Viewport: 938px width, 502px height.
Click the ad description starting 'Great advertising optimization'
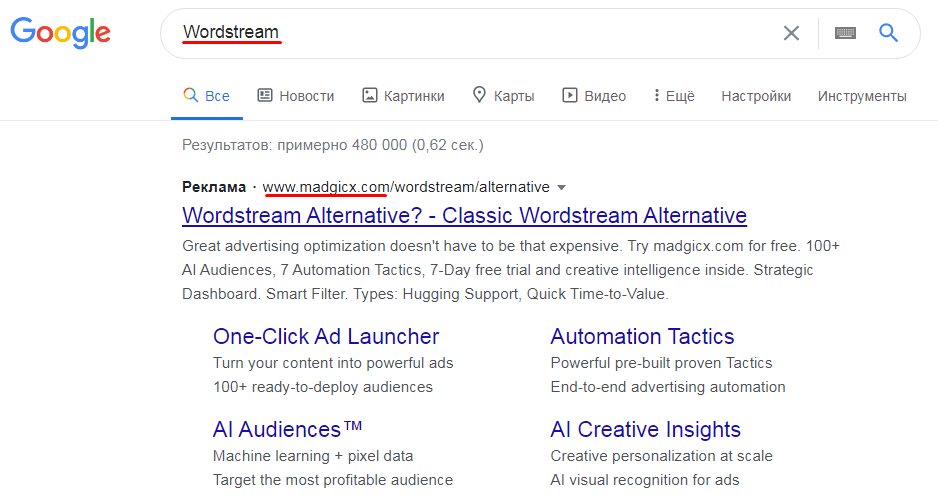[x=511, y=270]
